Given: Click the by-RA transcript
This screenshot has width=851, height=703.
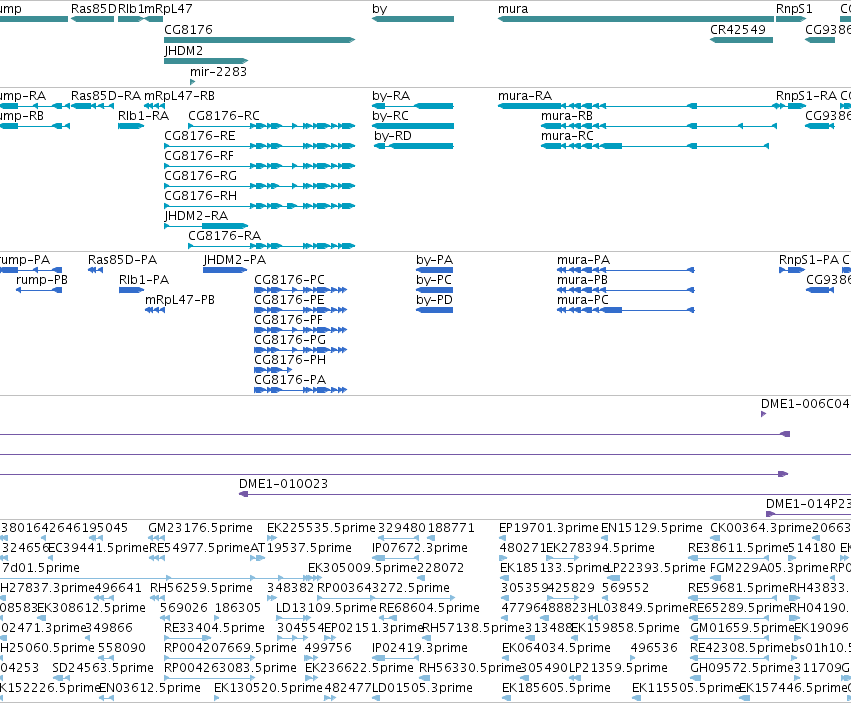Looking at the screenshot, I should [413, 106].
